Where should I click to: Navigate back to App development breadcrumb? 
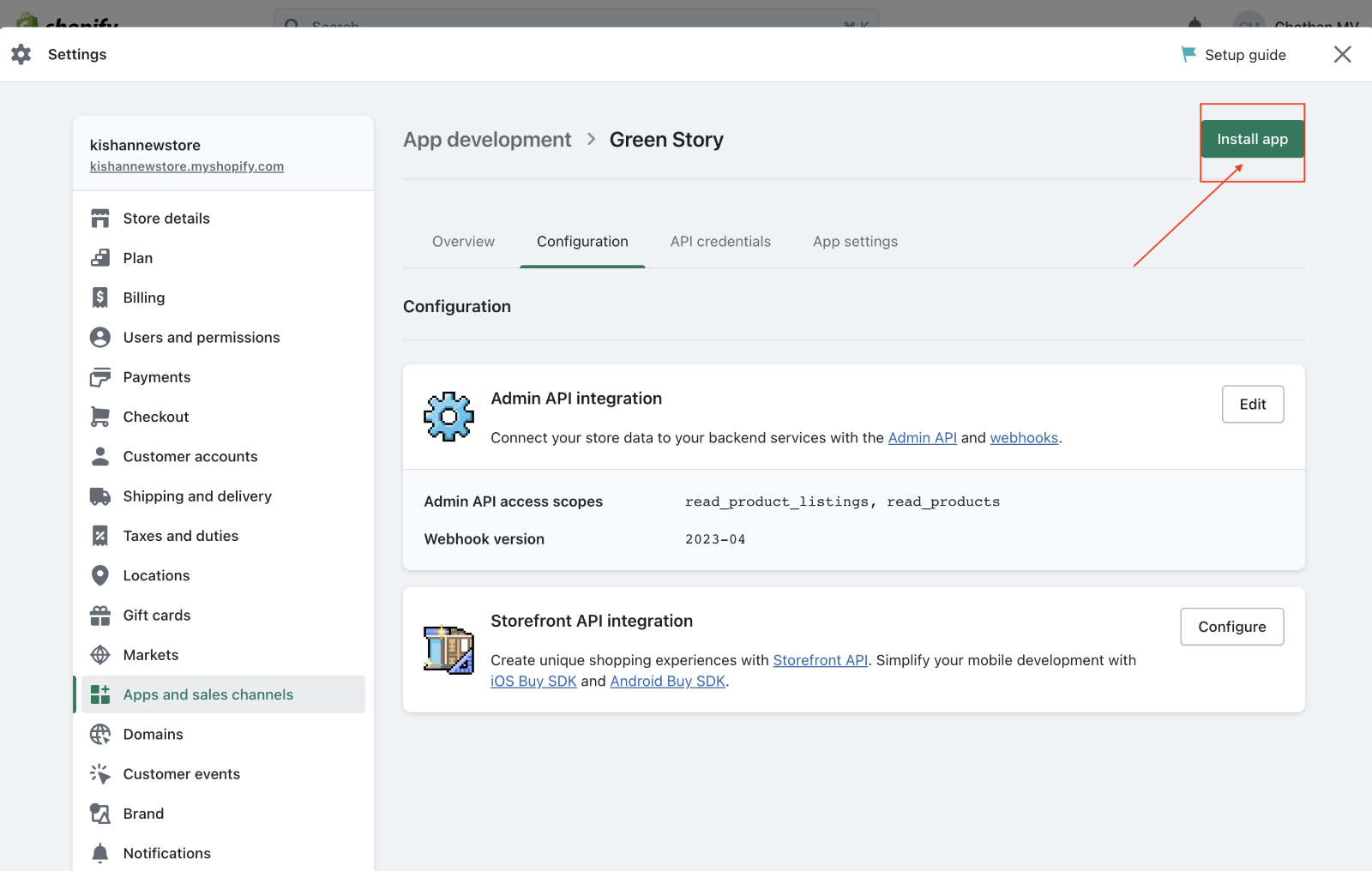coord(487,140)
